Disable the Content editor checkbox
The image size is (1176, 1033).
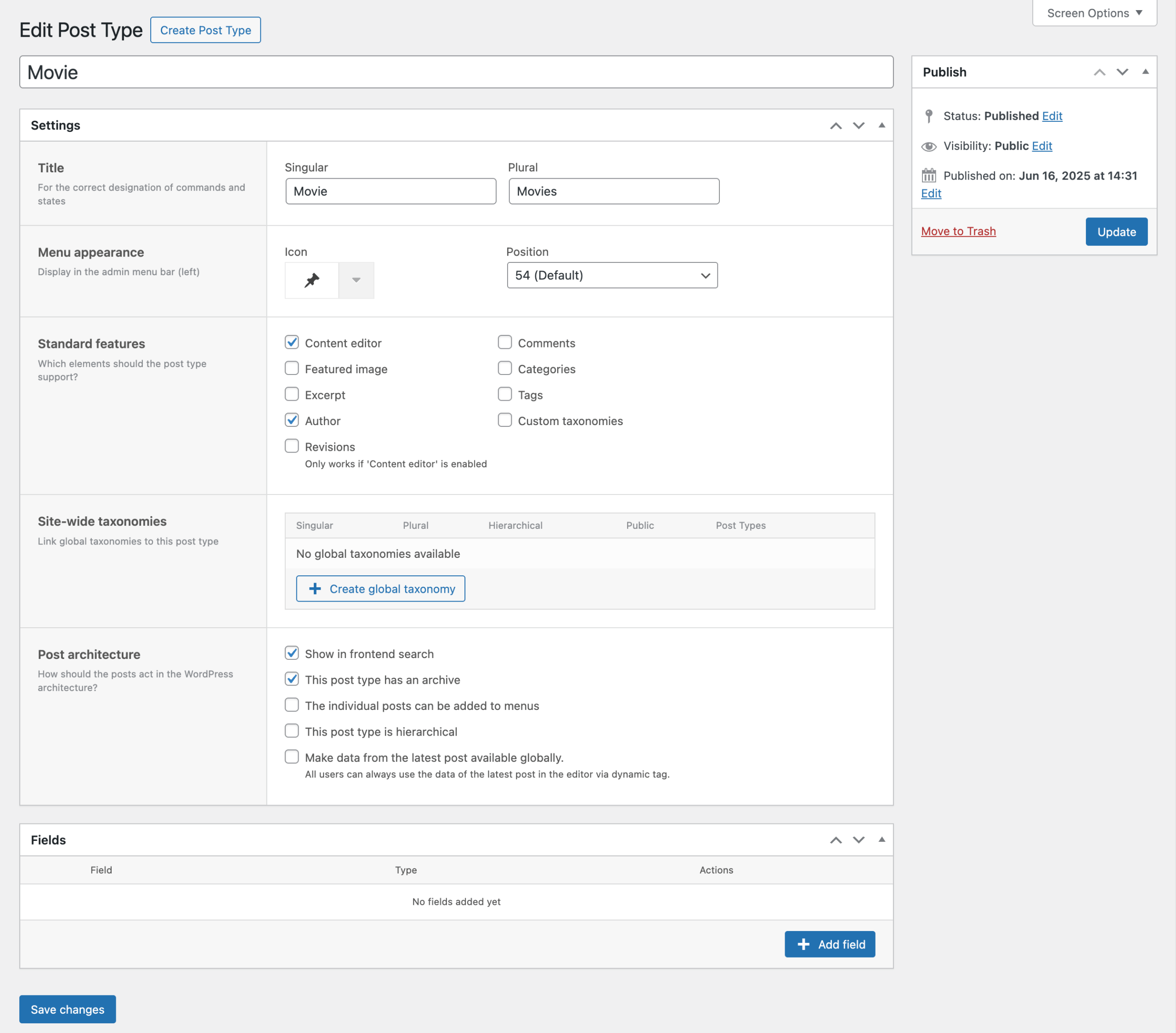pyautogui.click(x=292, y=342)
